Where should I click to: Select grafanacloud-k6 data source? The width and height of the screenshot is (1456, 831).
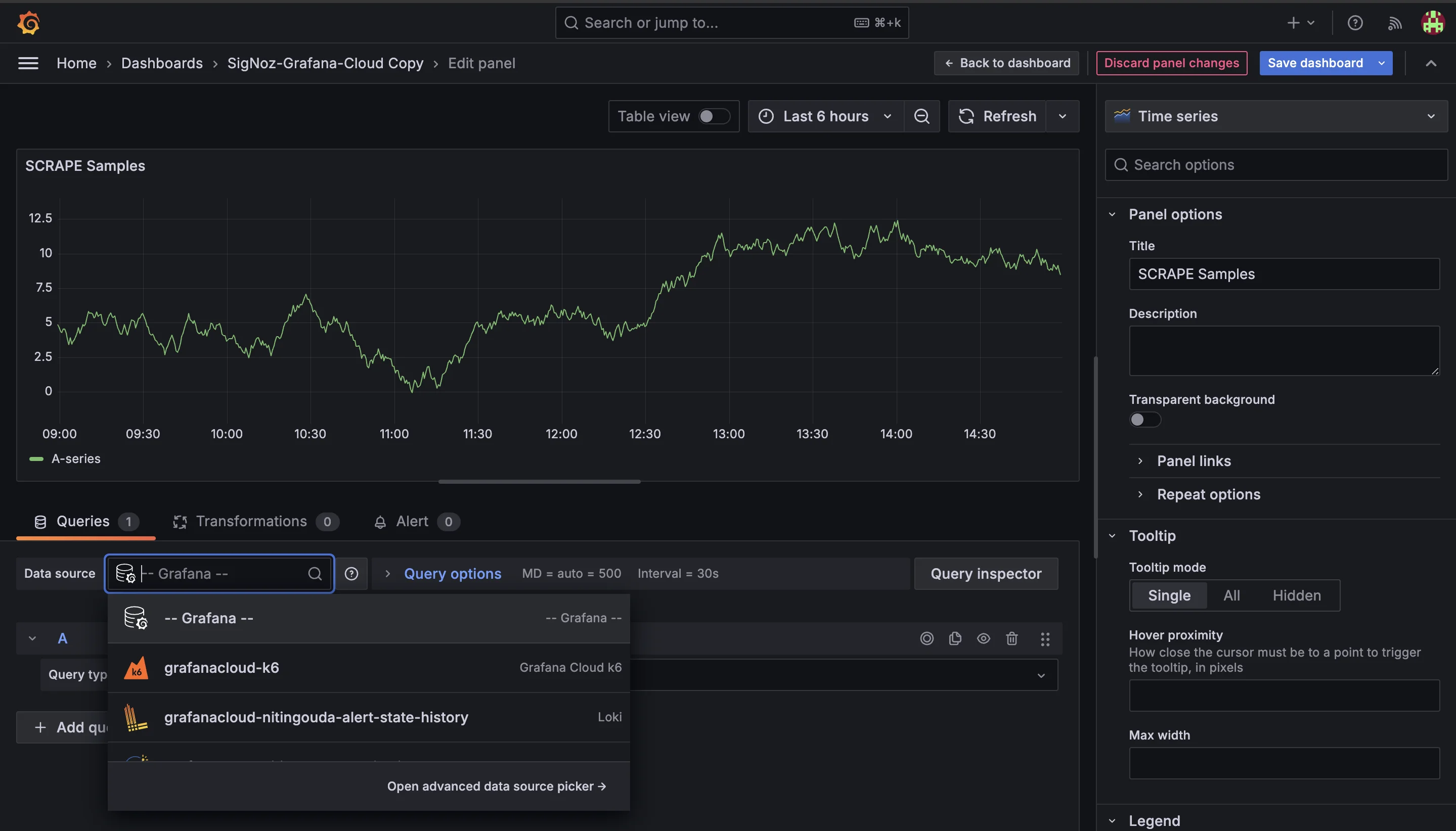pyautogui.click(x=369, y=668)
